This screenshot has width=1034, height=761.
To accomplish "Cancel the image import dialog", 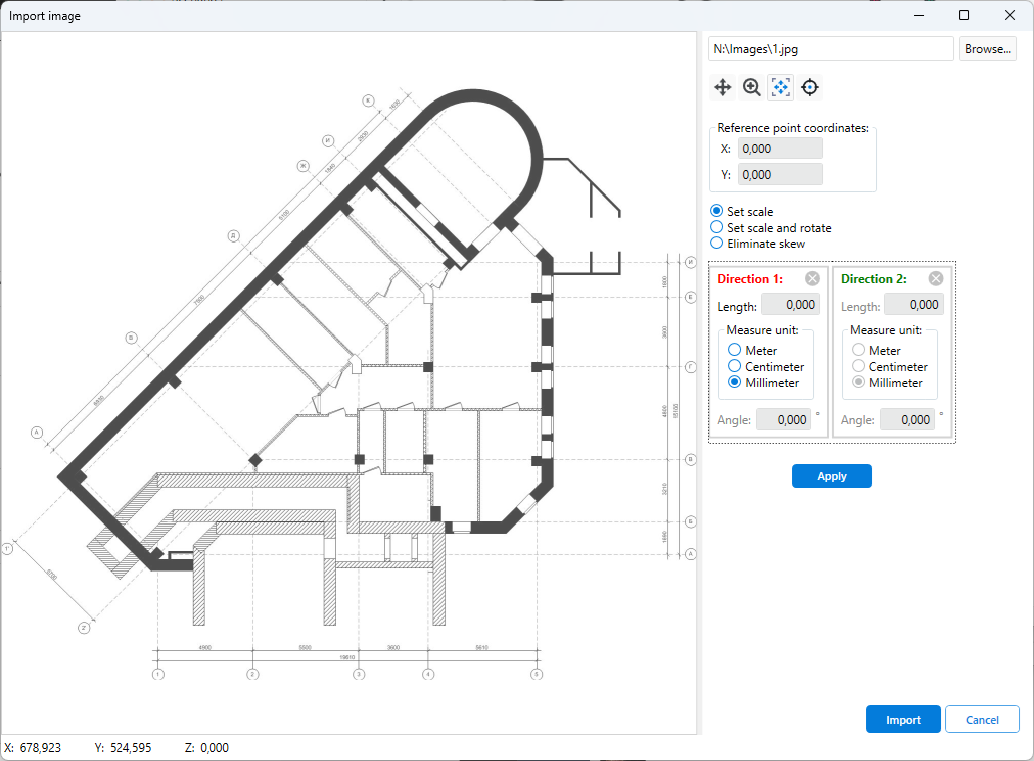I will pyautogui.click(x=982, y=719).
